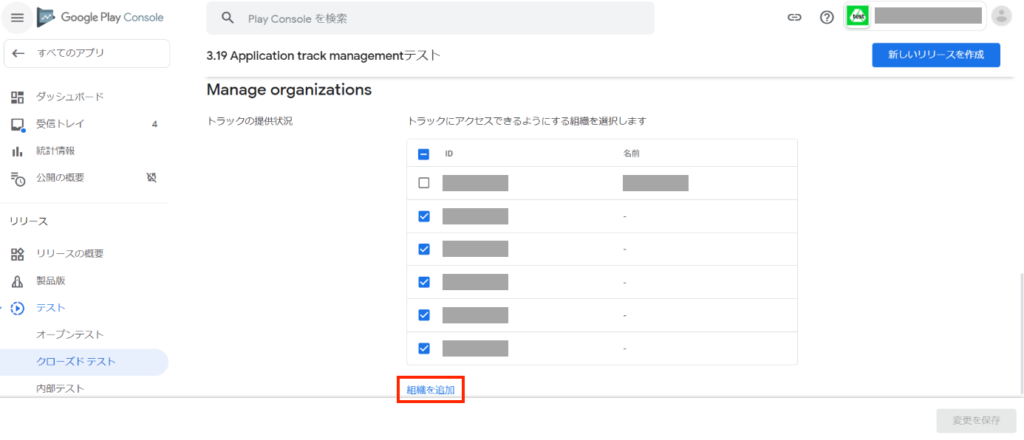
Task: Click the 統計情報 bar chart icon
Action: [x=17, y=151]
